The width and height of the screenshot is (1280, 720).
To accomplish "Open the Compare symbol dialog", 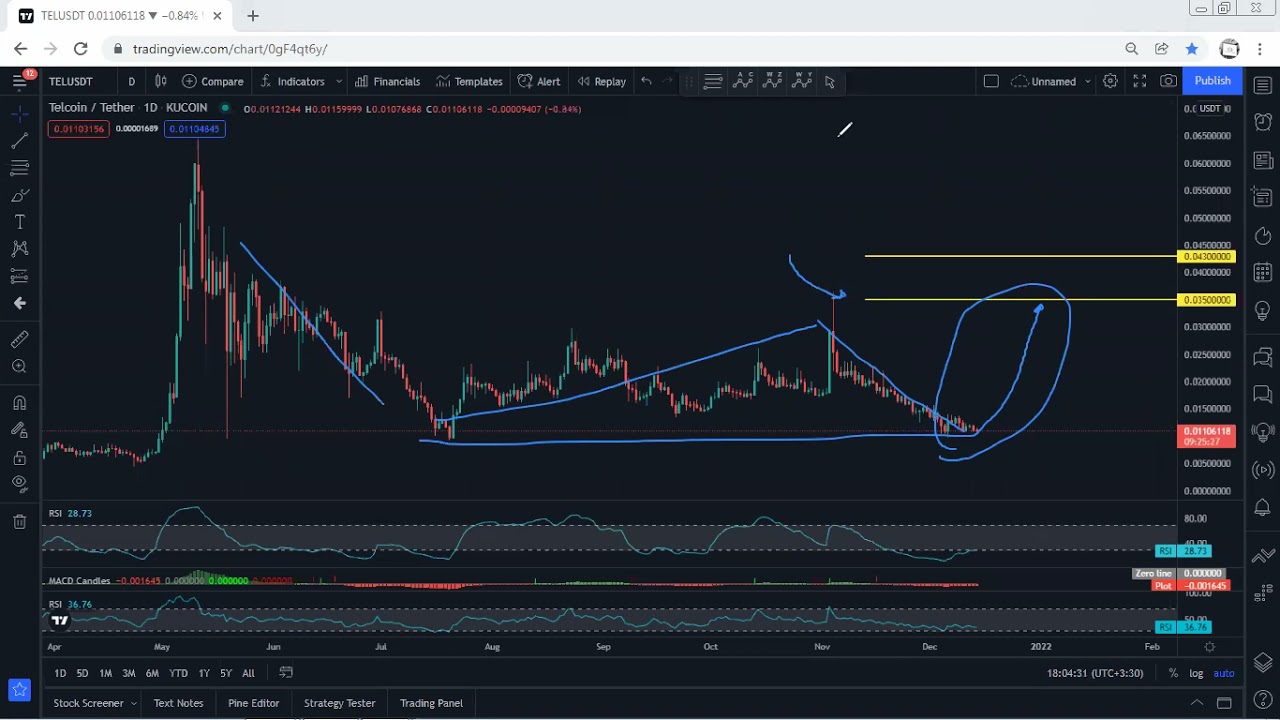I will coord(213,81).
